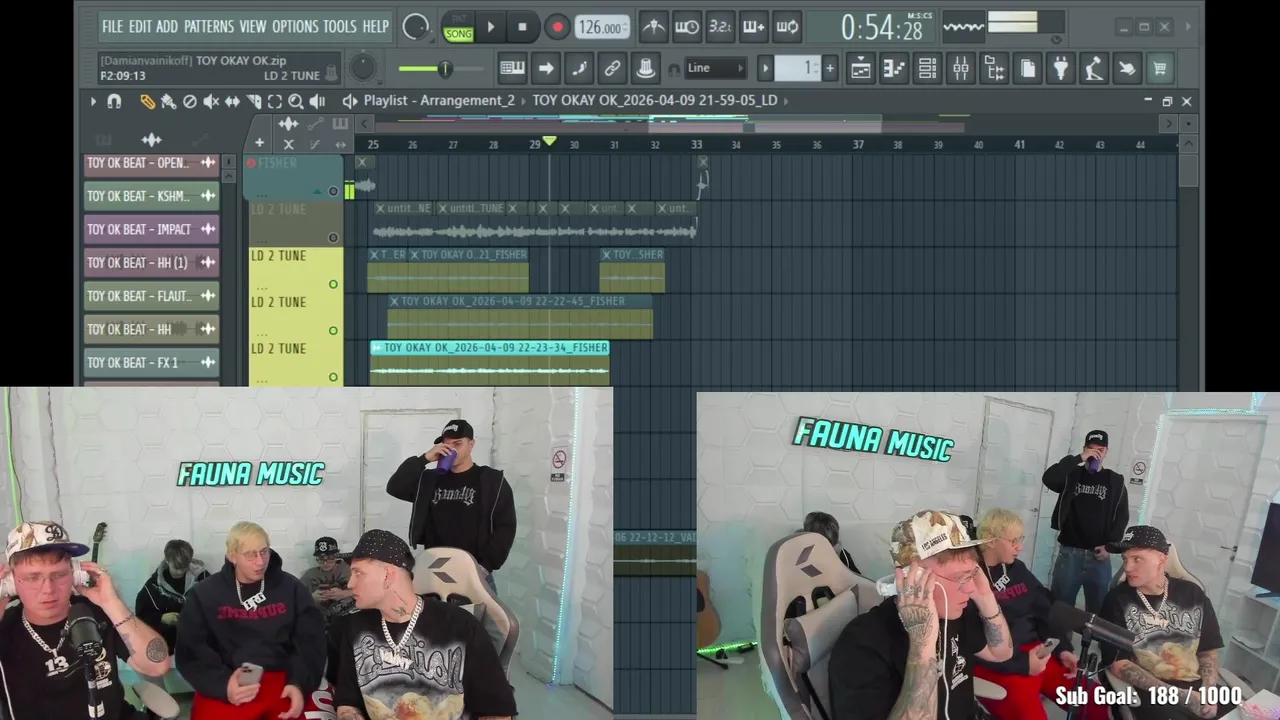Toggle typing keyboard to piano icon
1280x720 pixels.
(513, 68)
